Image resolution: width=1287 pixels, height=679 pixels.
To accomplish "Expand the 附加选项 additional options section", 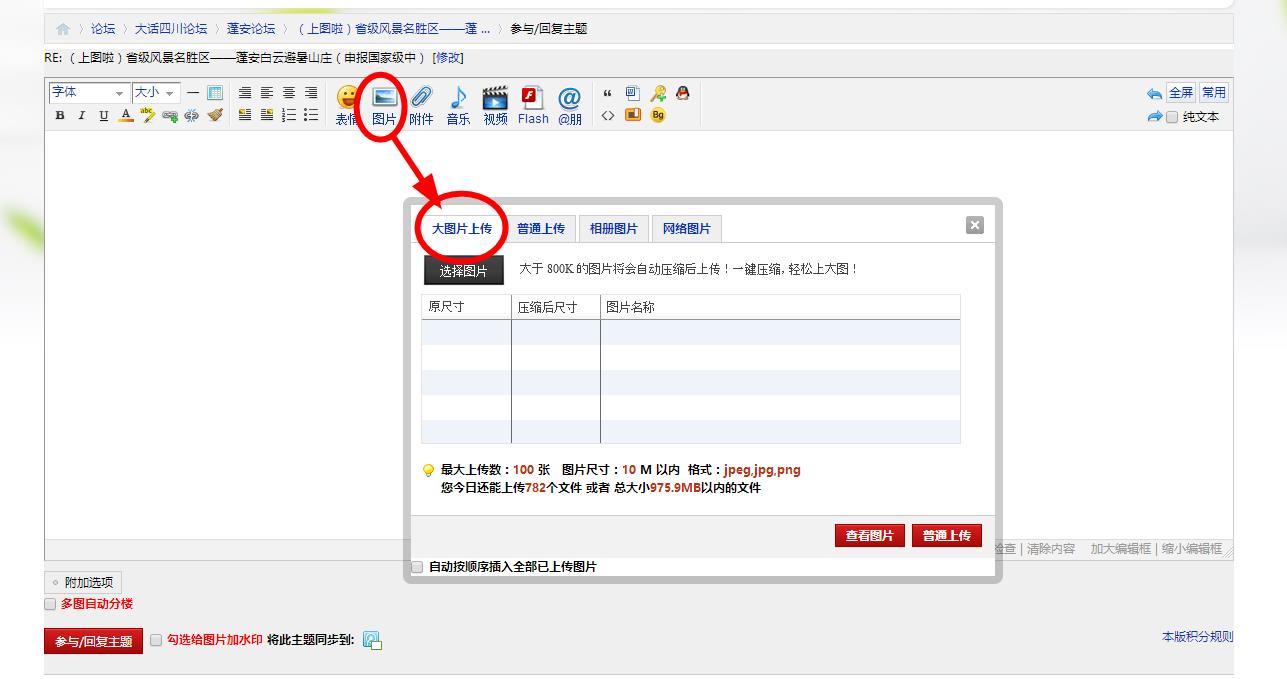I will [x=83, y=582].
